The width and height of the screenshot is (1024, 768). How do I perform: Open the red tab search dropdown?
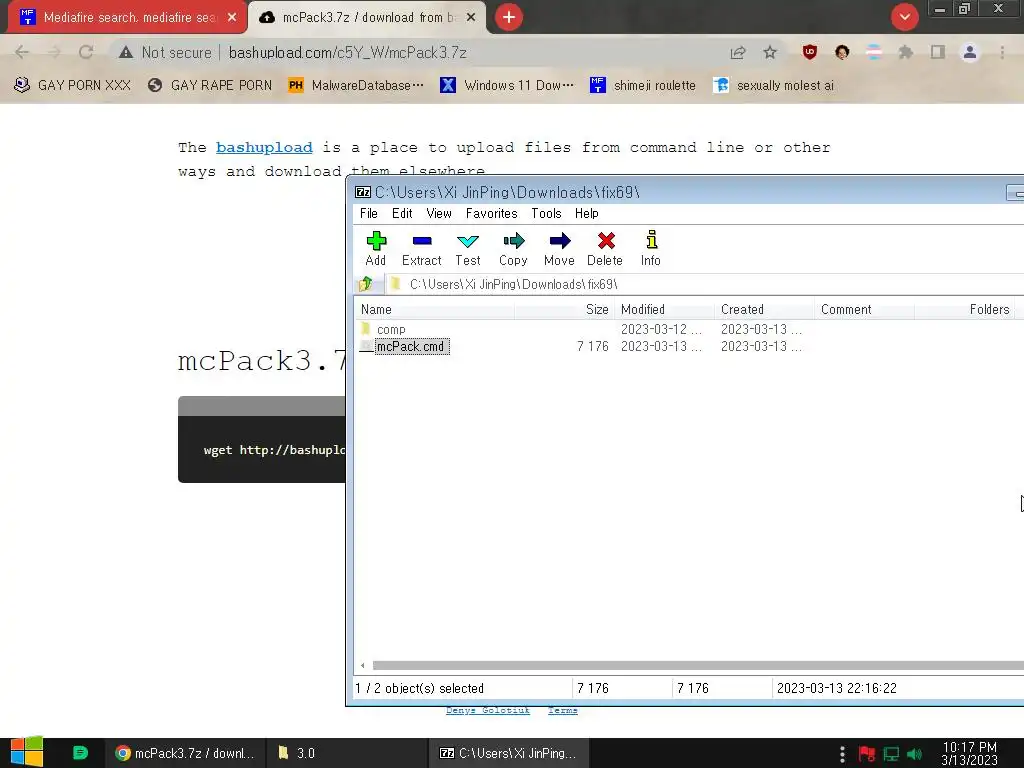tap(904, 17)
